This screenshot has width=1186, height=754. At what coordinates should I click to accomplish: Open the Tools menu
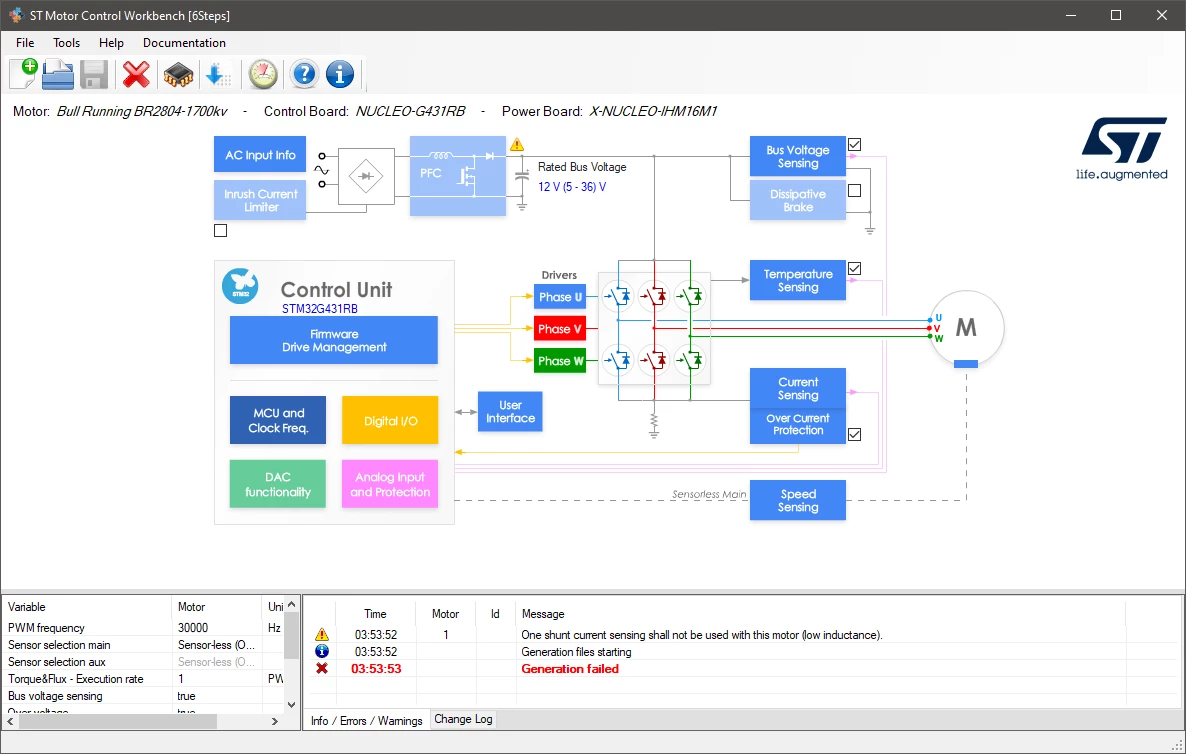[x=67, y=43]
